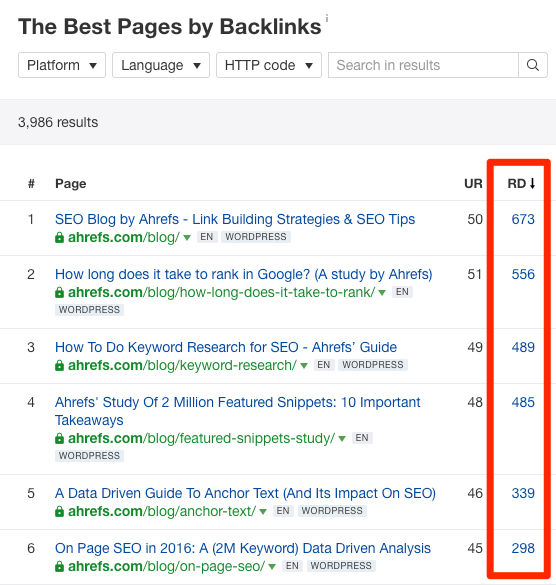The width and height of the screenshot is (556, 585).
Task: Click the WORDPRESS tag in the keyword-research row
Action: pos(373,365)
